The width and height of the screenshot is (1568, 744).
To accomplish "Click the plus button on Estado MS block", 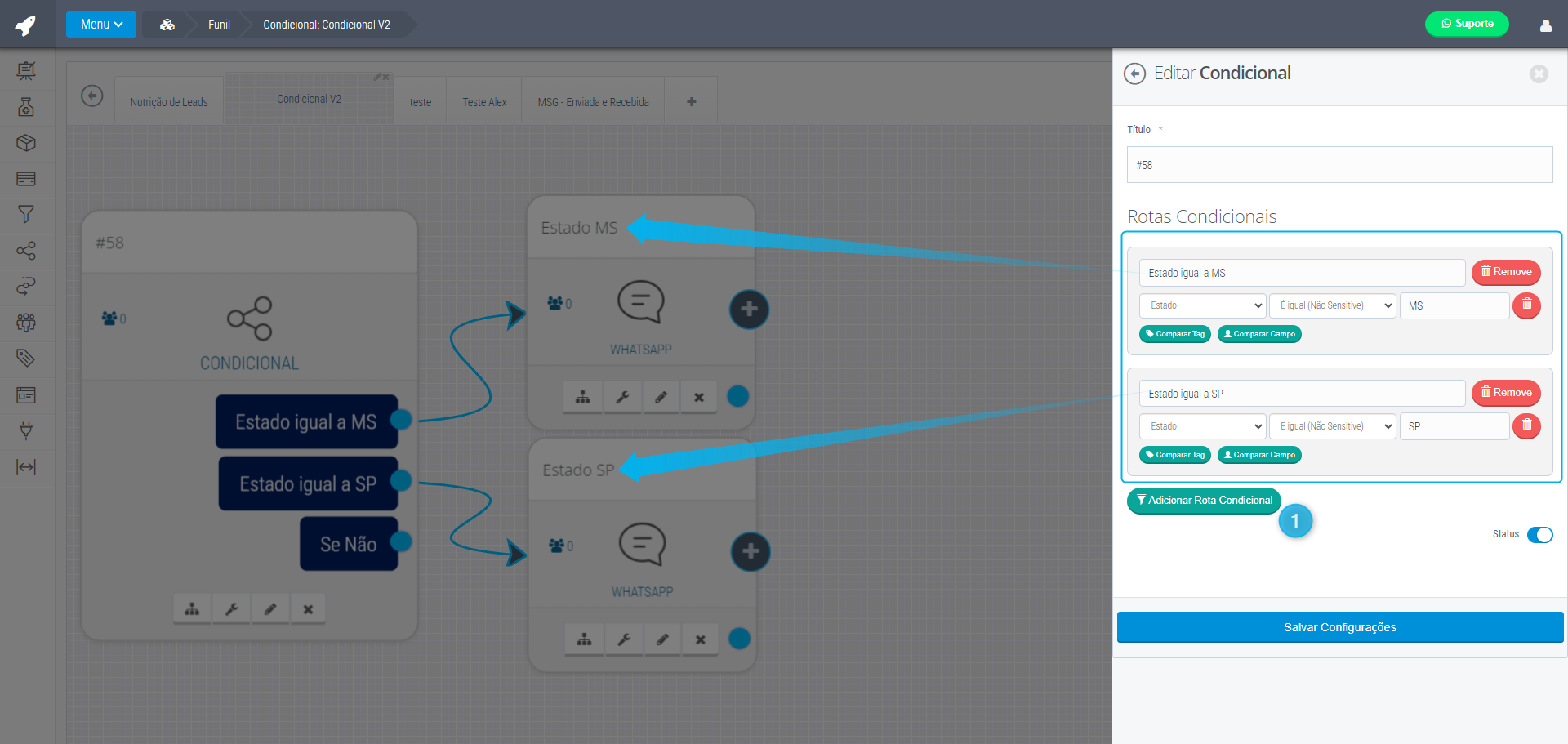I will [749, 310].
